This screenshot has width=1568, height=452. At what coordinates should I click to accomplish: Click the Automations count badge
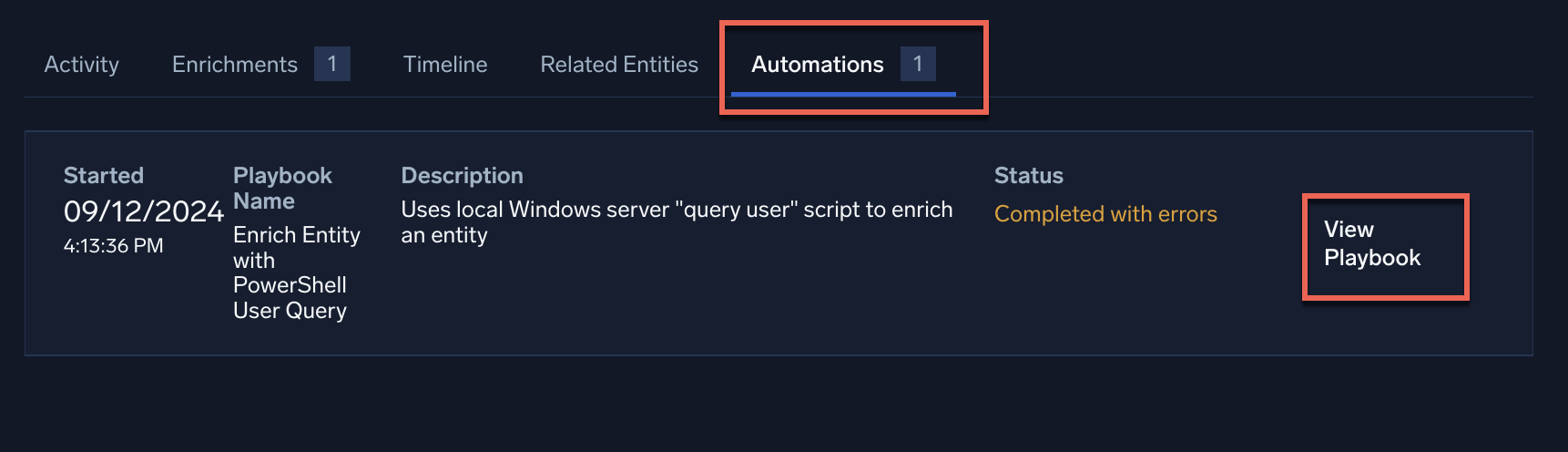click(x=918, y=64)
